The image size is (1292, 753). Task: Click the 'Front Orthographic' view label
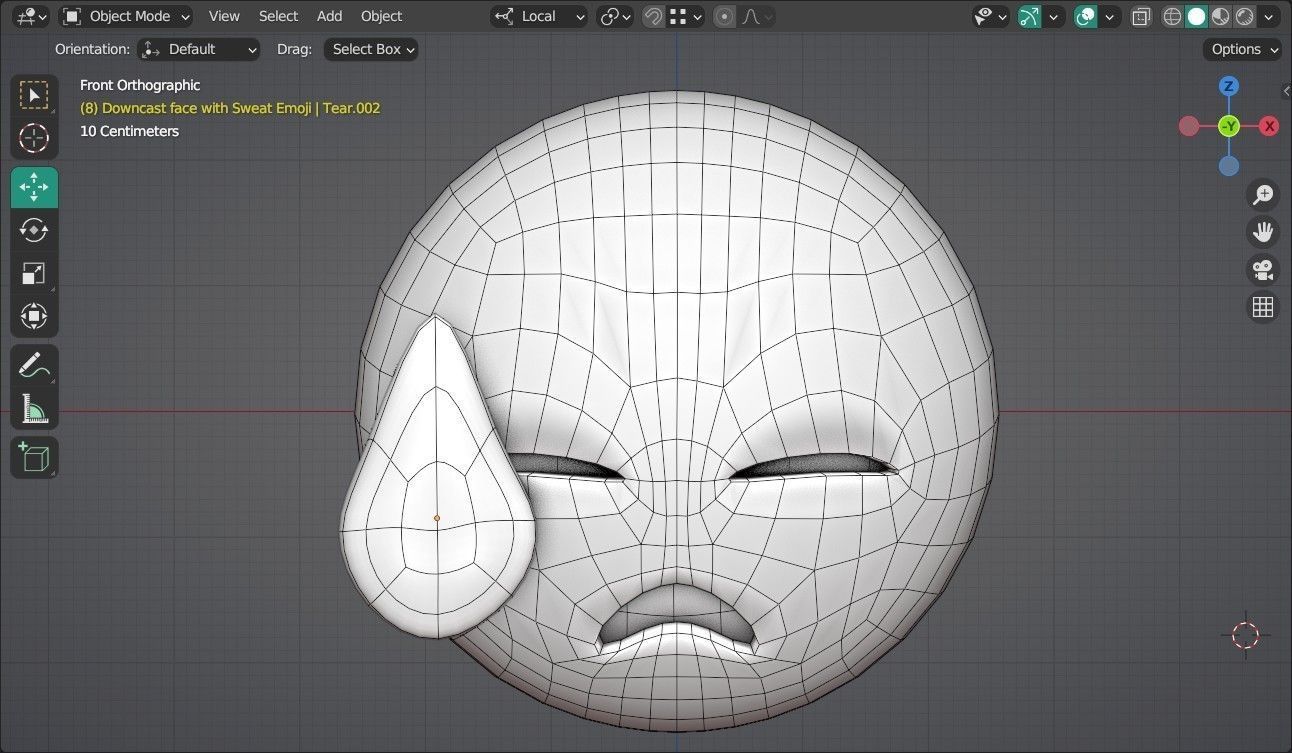click(140, 85)
